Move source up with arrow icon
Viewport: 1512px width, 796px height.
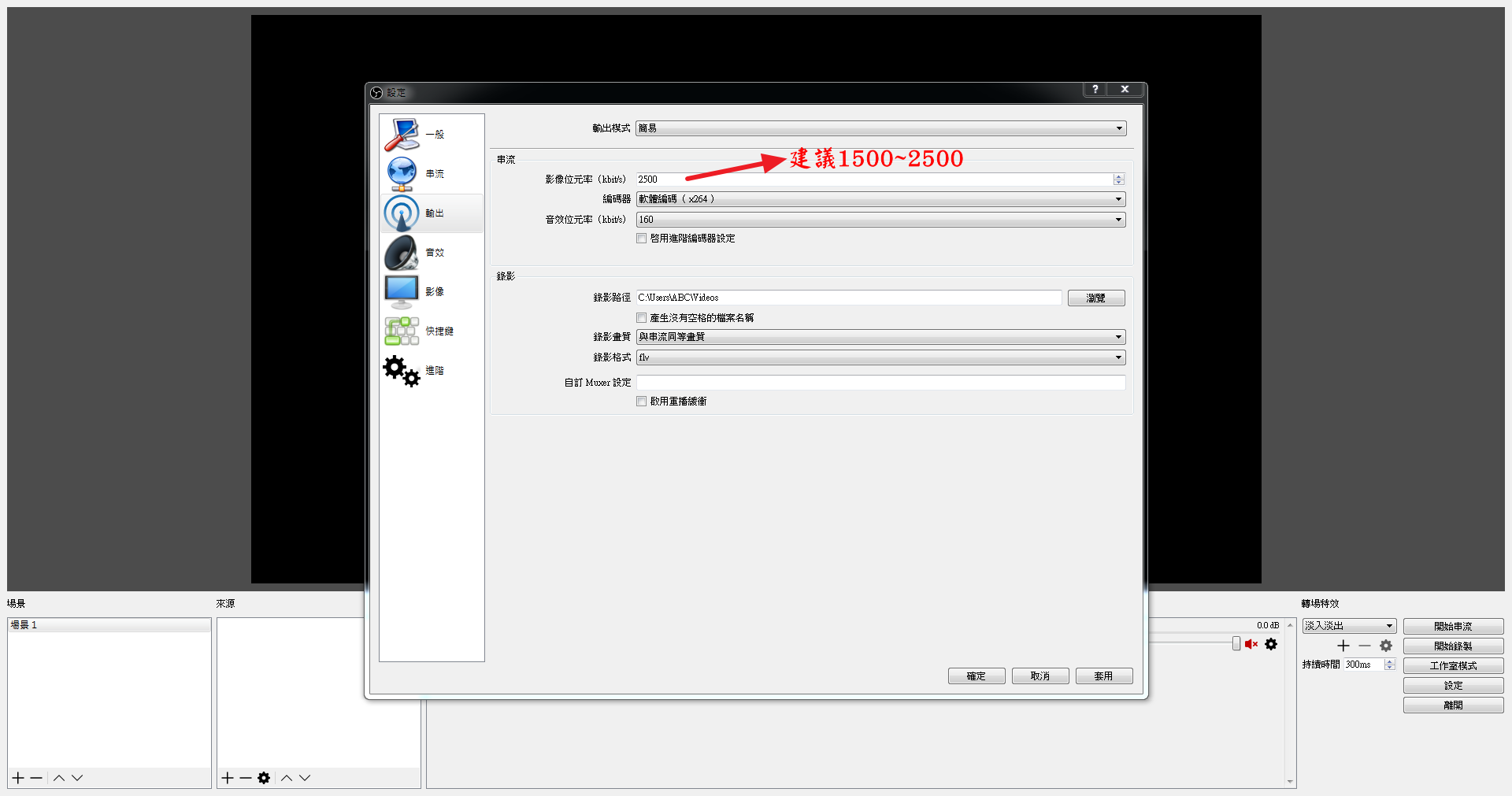(287, 778)
